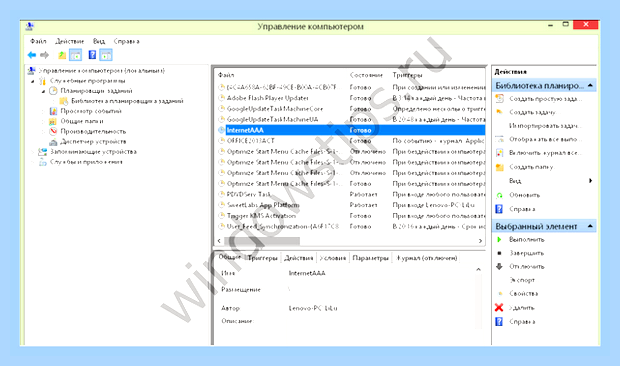Sort by the Состояние column header

pyautogui.click(x=366, y=75)
